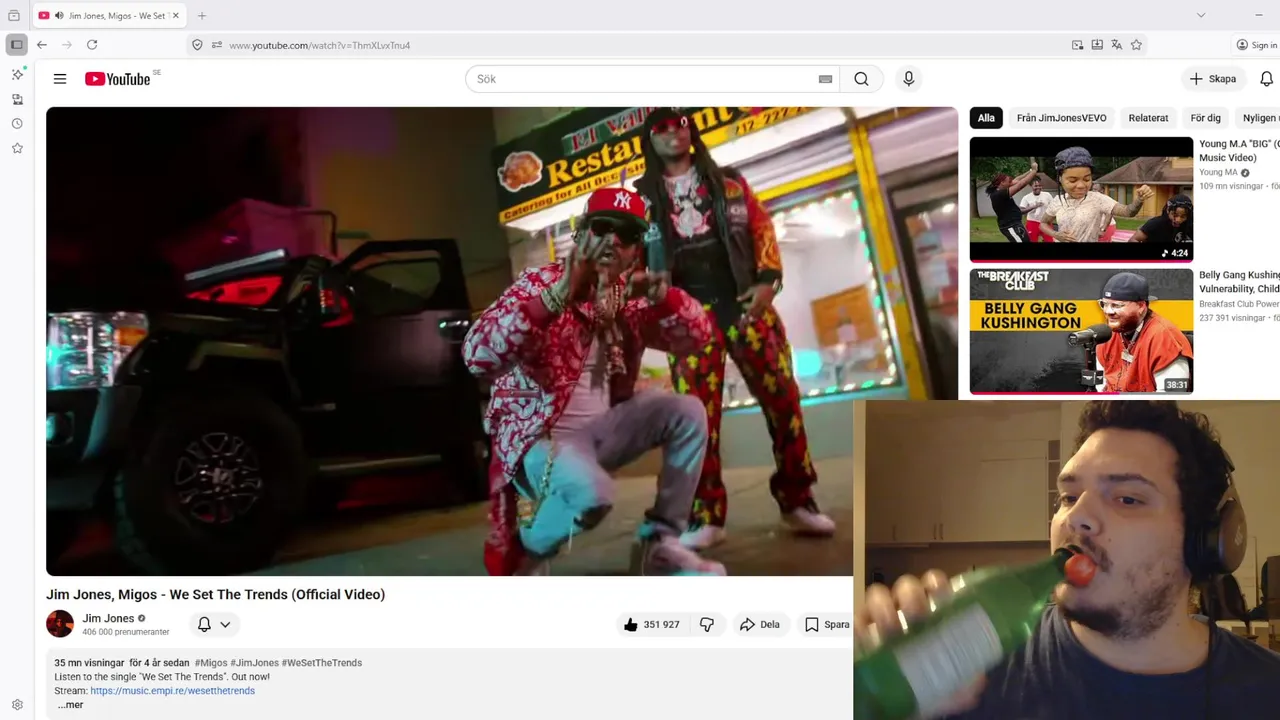Open a new browser tab
Viewport: 1280px width, 720px height.
pyautogui.click(x=202, y=16)
